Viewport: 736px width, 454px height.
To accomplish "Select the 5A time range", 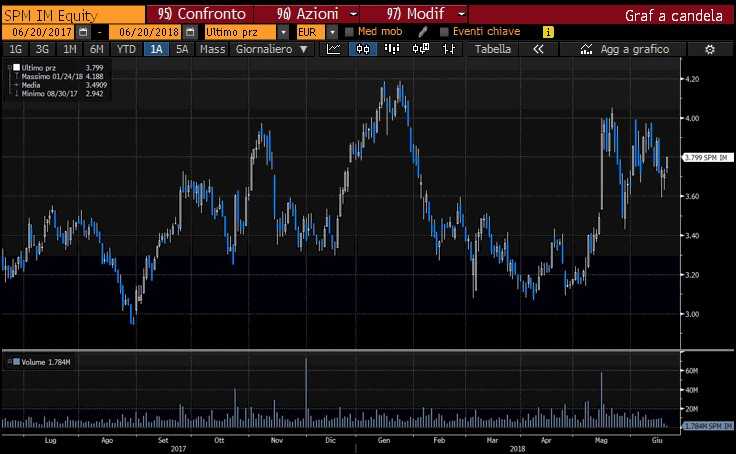I will pyautogui.click(x=182, y=49).
